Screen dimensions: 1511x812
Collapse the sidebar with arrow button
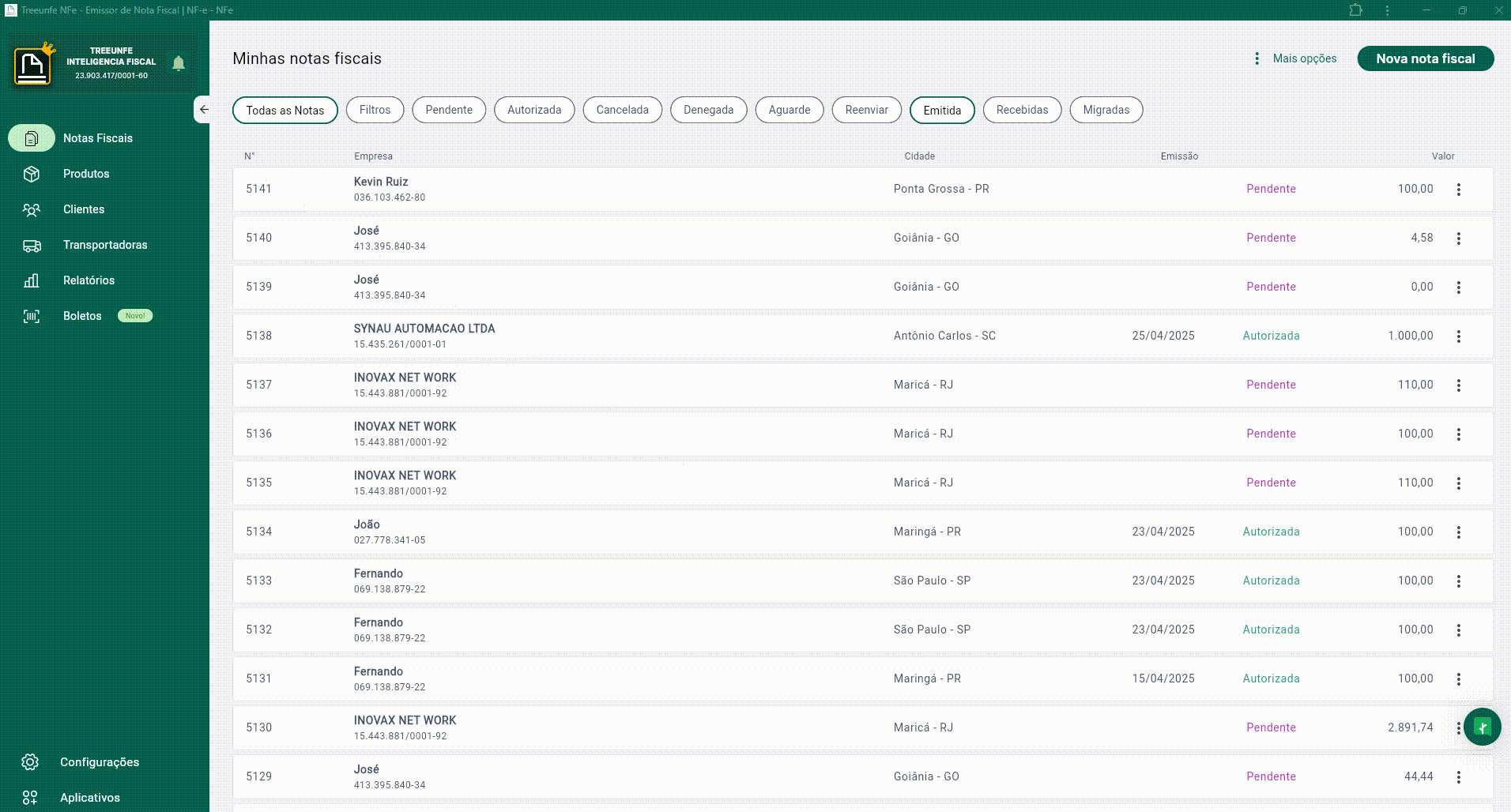tap(203, 110)
